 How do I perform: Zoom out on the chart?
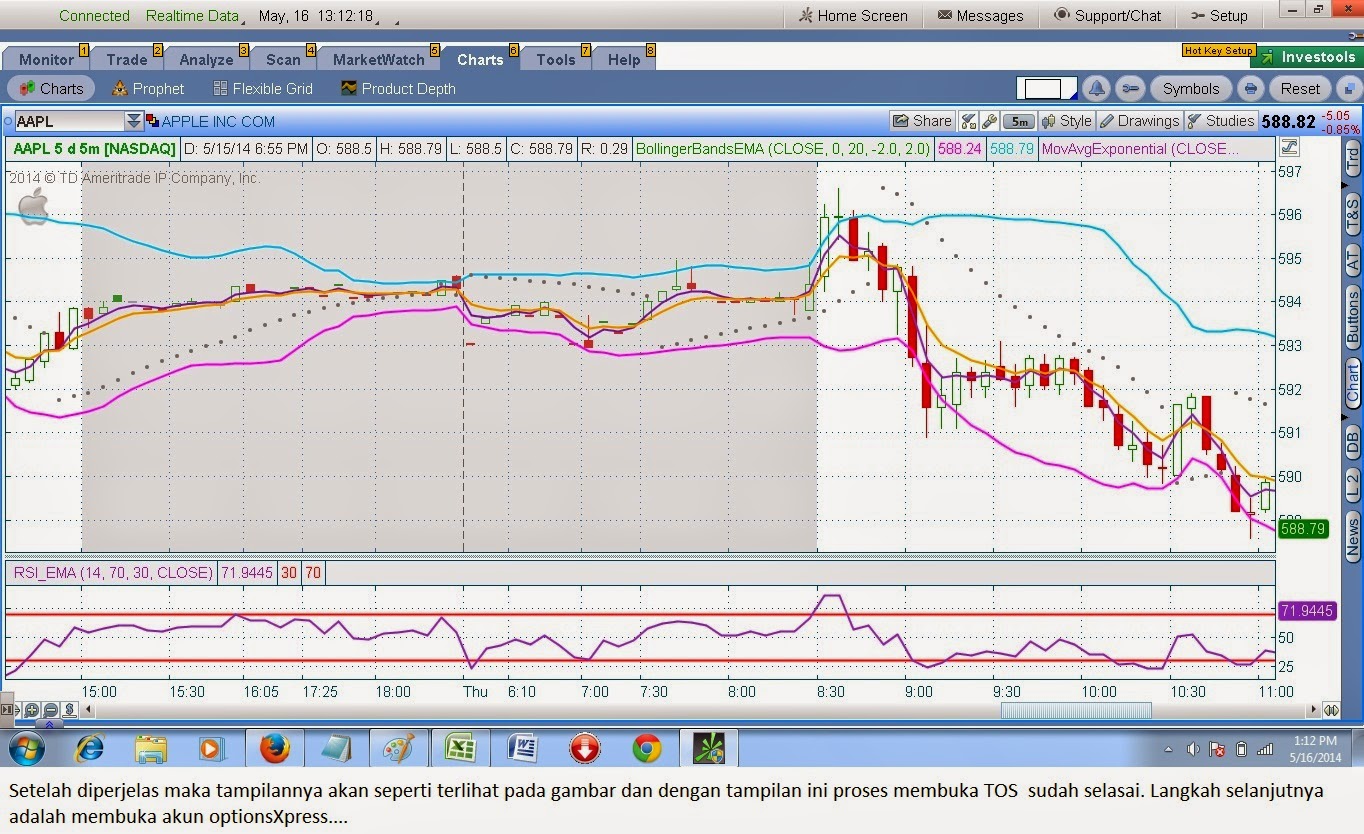pyautogui.click(x=51, y=710)
